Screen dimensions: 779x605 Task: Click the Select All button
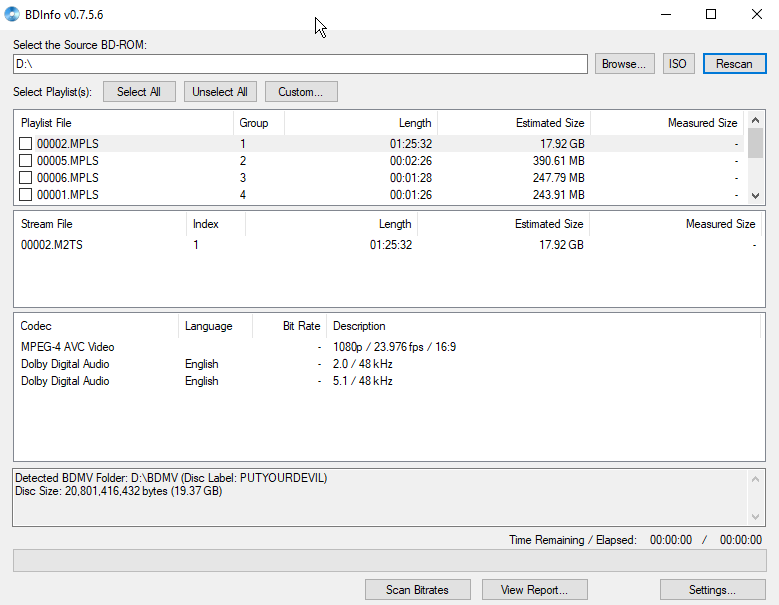tap(139, 92)
